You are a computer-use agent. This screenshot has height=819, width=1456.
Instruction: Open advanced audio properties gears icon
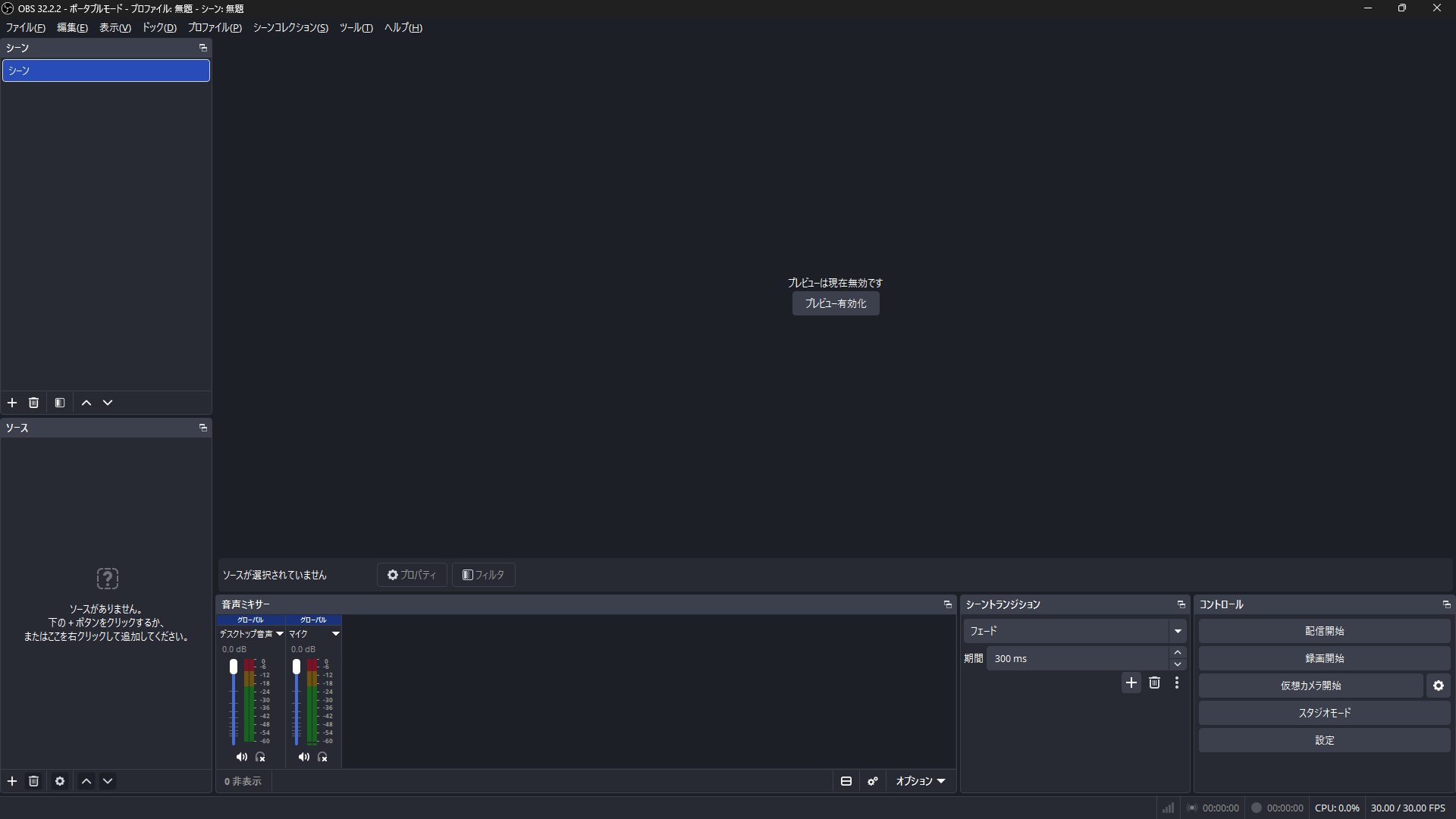point(873,781)
